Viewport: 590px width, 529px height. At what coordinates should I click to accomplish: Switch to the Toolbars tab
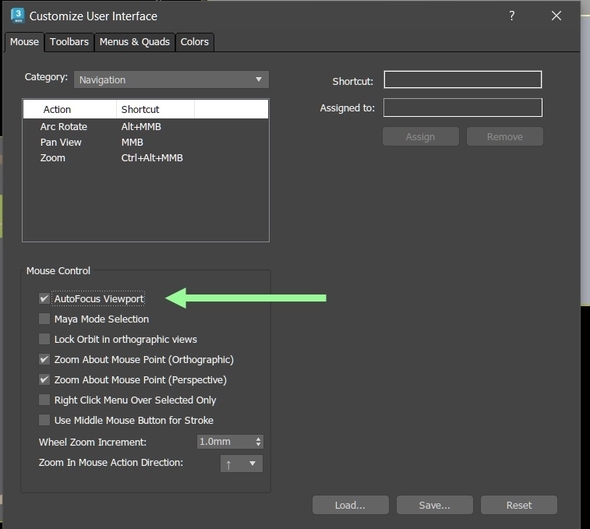point(69,42)
